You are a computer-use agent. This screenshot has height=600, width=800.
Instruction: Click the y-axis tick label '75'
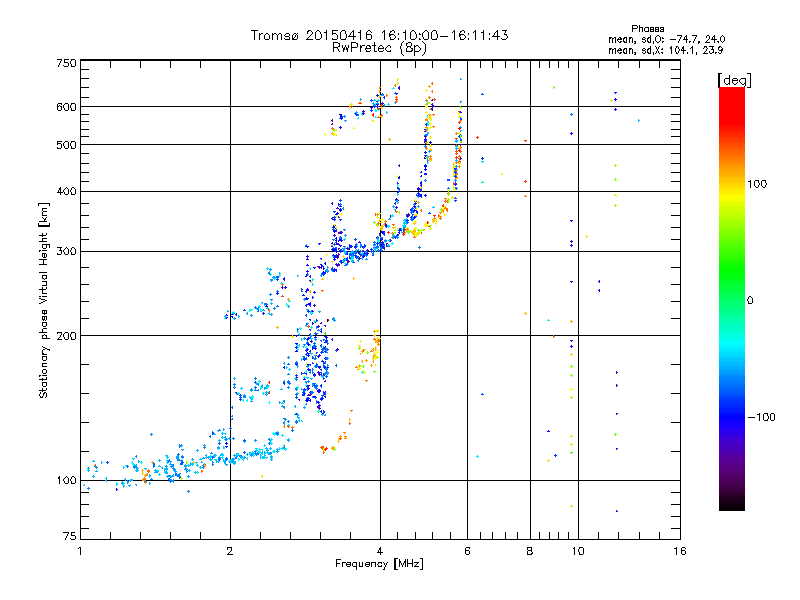(70, 536)
